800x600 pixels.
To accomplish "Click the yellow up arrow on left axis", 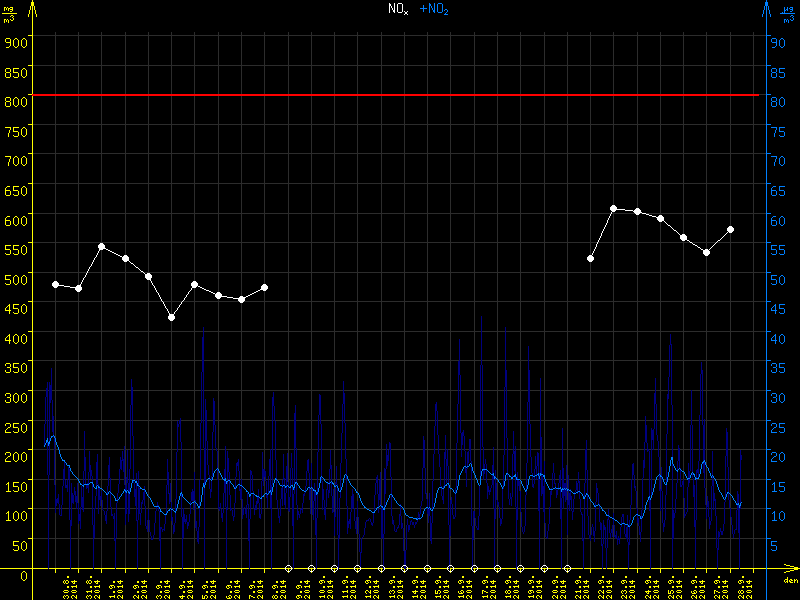I will coord(32,8).
